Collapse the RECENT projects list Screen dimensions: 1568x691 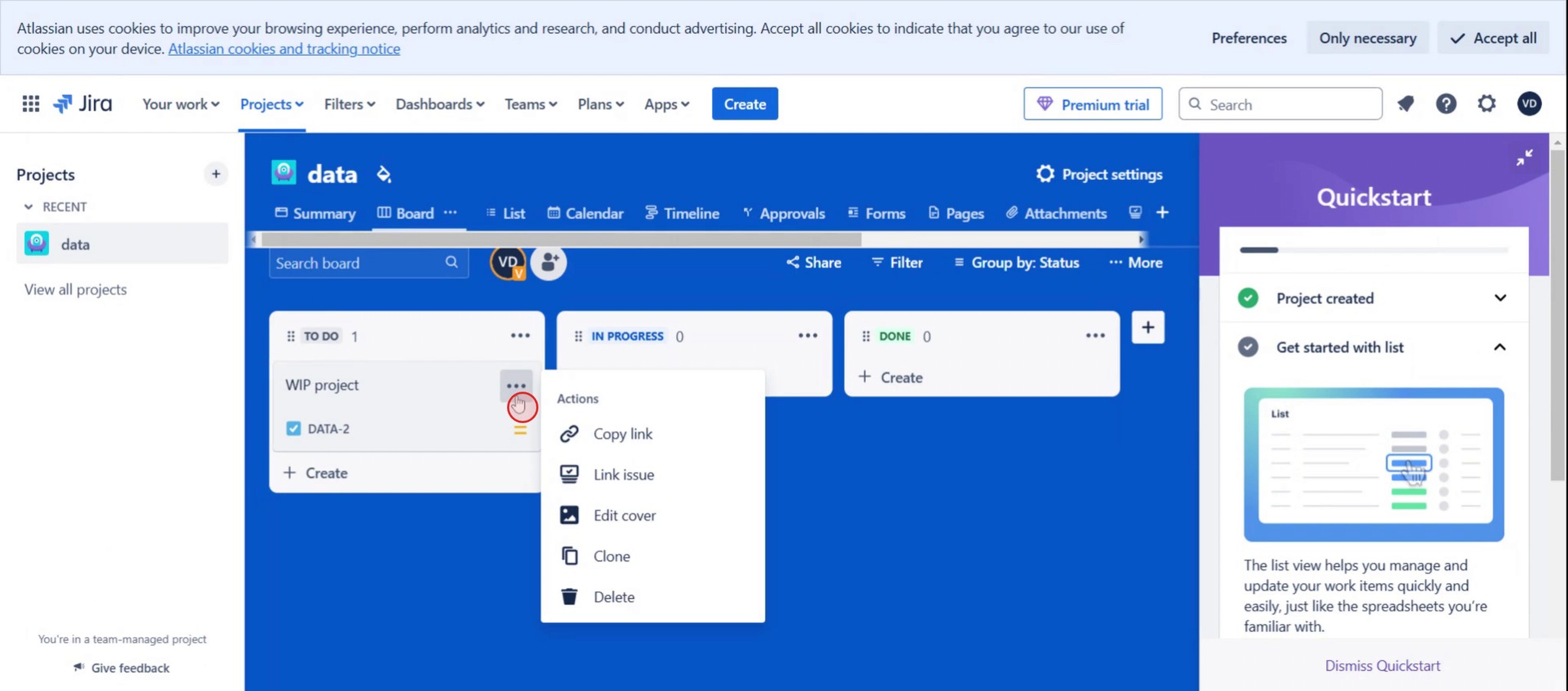click(28, 206)
